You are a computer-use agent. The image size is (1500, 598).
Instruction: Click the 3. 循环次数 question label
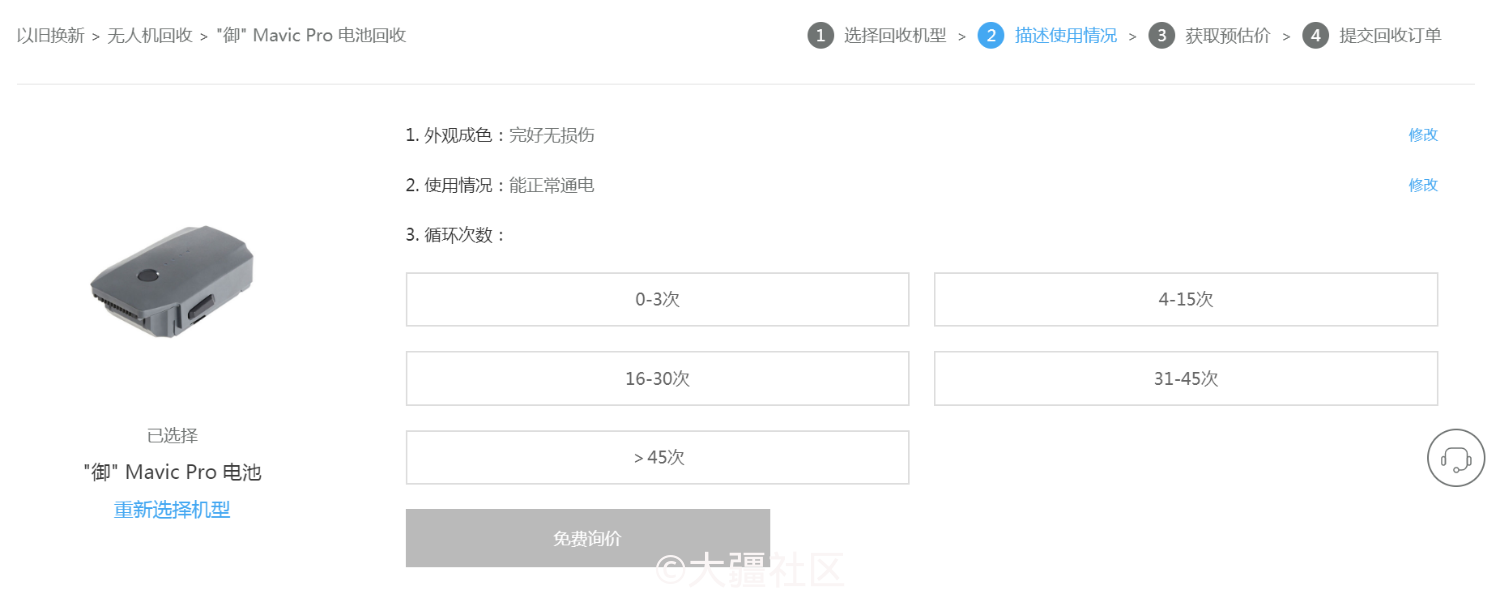point(457,236)
